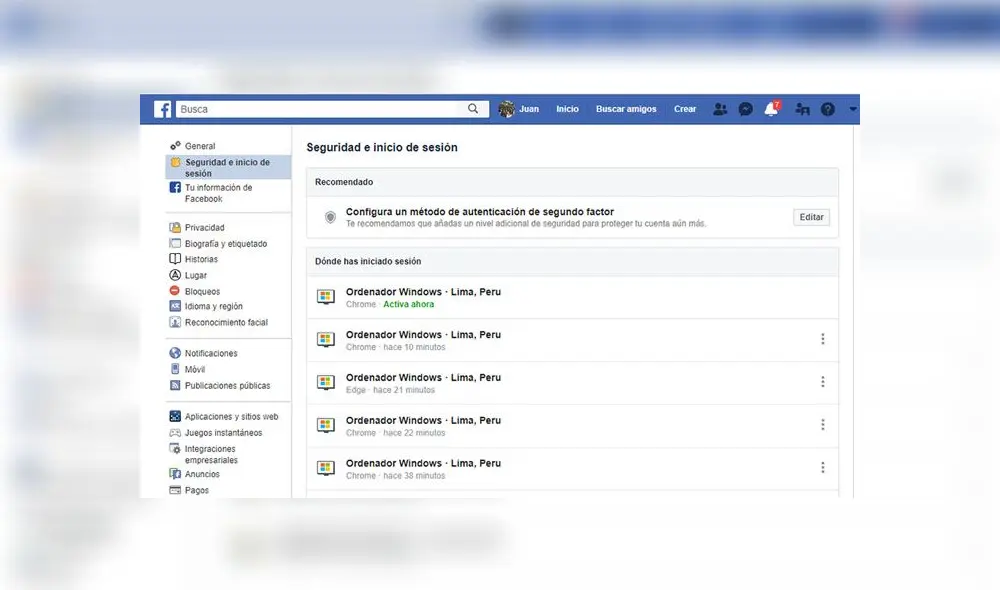The height and width of the screenshot is (590, 1000).
Task: Select Buscar amigos in the navigation bar
Action: (626, 109)
